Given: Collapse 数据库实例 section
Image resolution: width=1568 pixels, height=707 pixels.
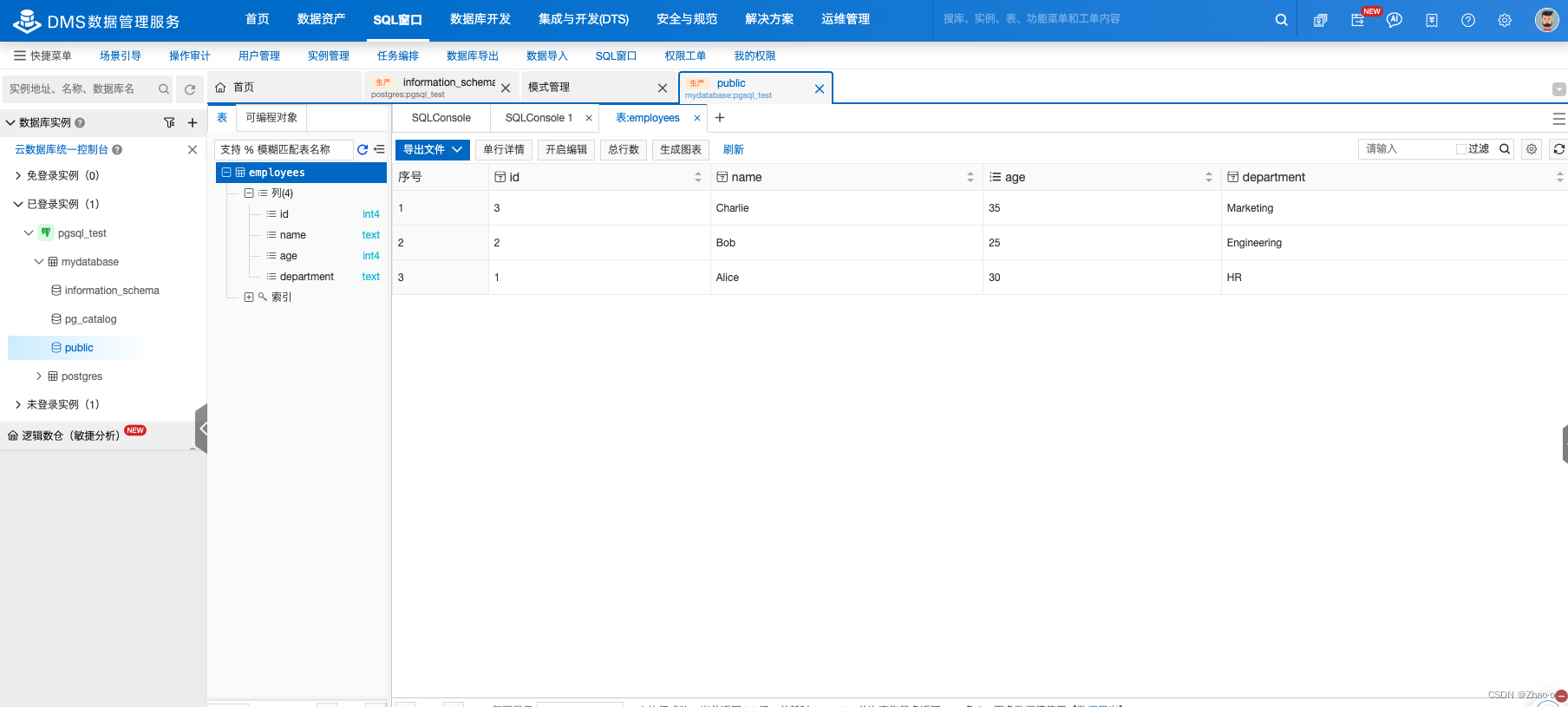Looking at the screenshot, I should tap(10, 123).
